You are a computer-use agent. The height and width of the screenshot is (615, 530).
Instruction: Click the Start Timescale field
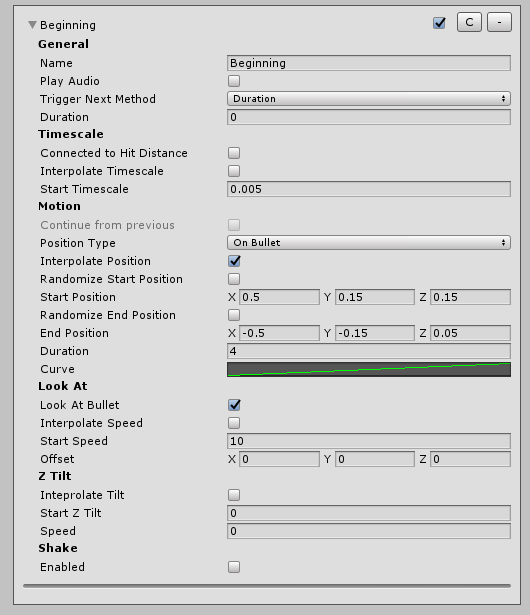point(369,189)
